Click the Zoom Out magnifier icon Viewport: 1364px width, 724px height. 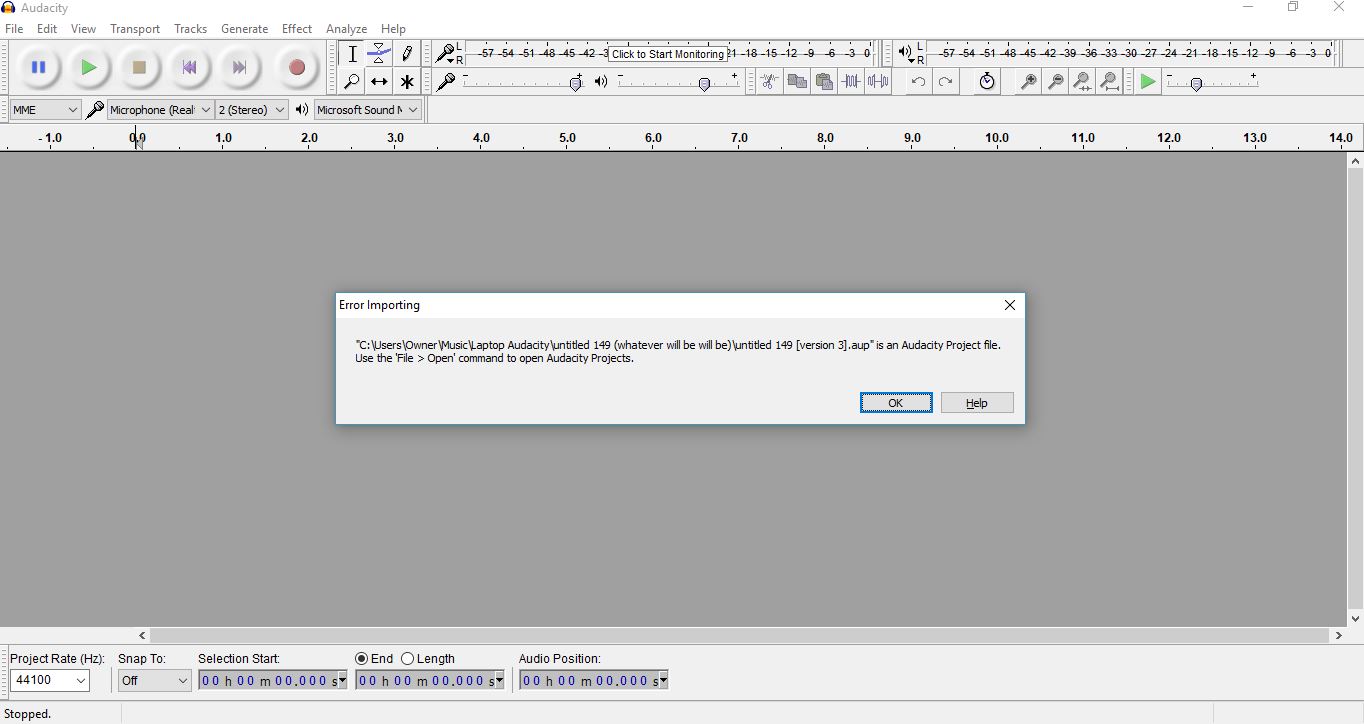pos(1055,82)
